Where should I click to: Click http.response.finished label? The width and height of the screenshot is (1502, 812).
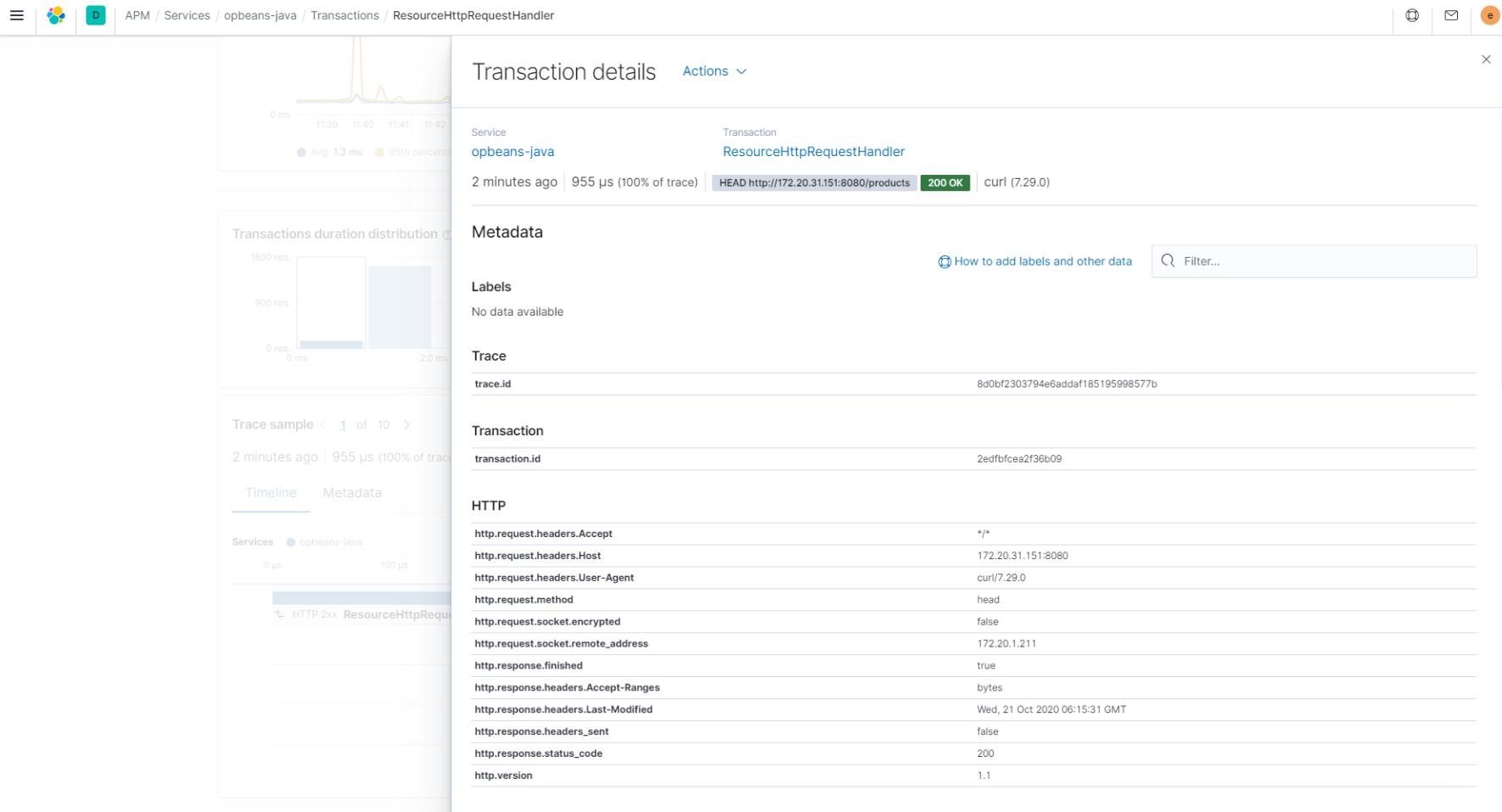click(529, 666)
